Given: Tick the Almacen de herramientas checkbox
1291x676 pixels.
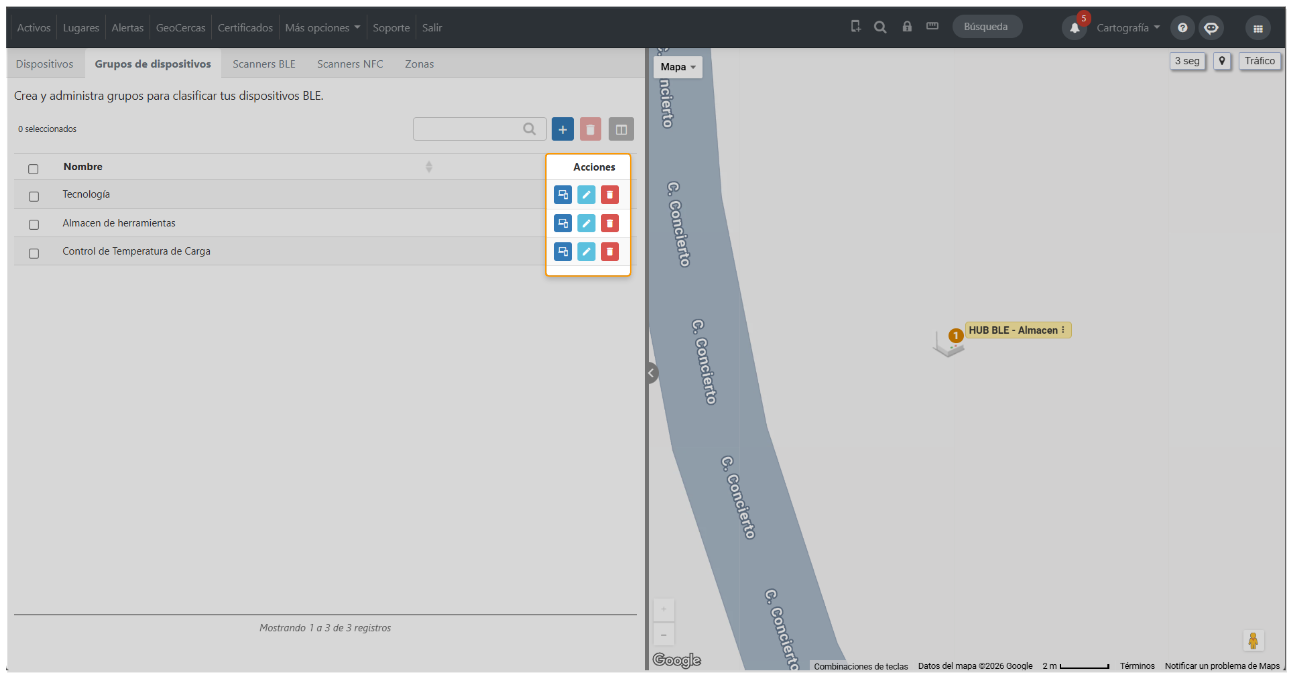Looking at the screenshot, I should 33,224.
